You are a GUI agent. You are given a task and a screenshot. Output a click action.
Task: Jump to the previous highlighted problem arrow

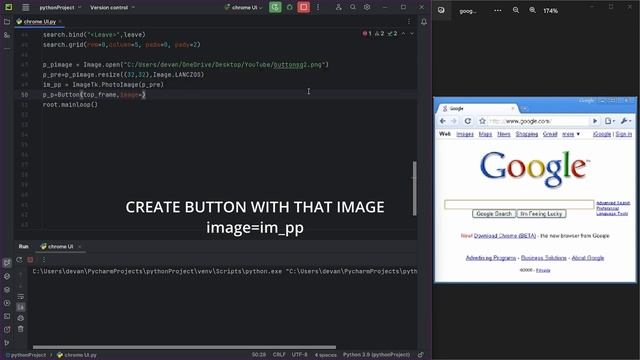tap(403, 33)
